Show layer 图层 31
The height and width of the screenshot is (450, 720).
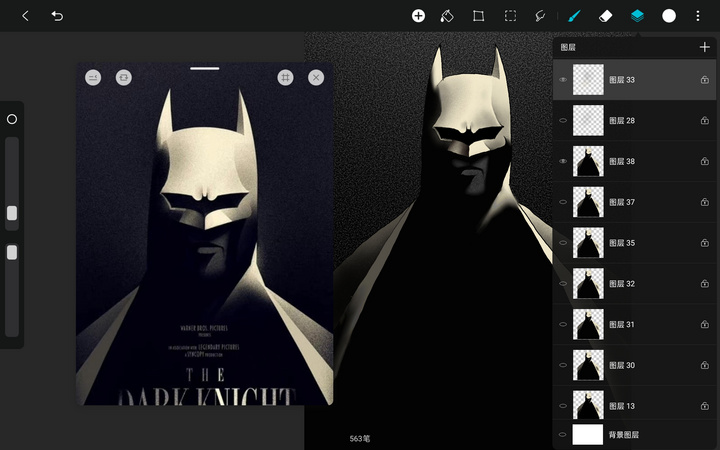[x=562, y=325]
